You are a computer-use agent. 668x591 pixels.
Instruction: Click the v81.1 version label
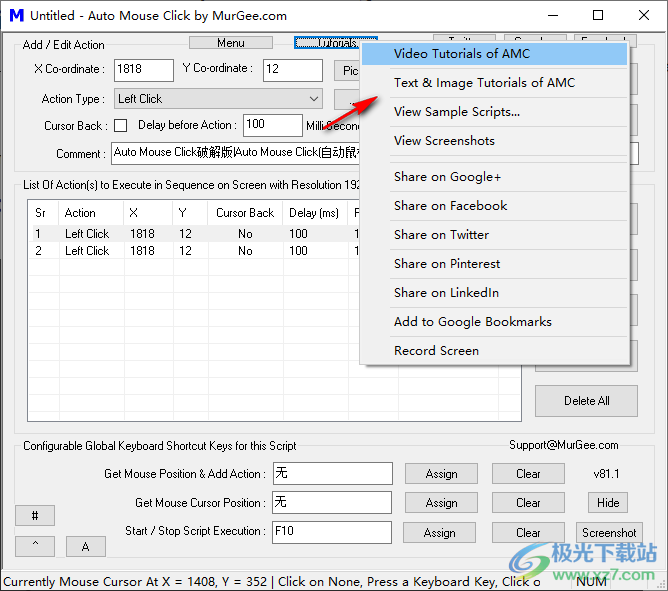(x=606, y=474)
